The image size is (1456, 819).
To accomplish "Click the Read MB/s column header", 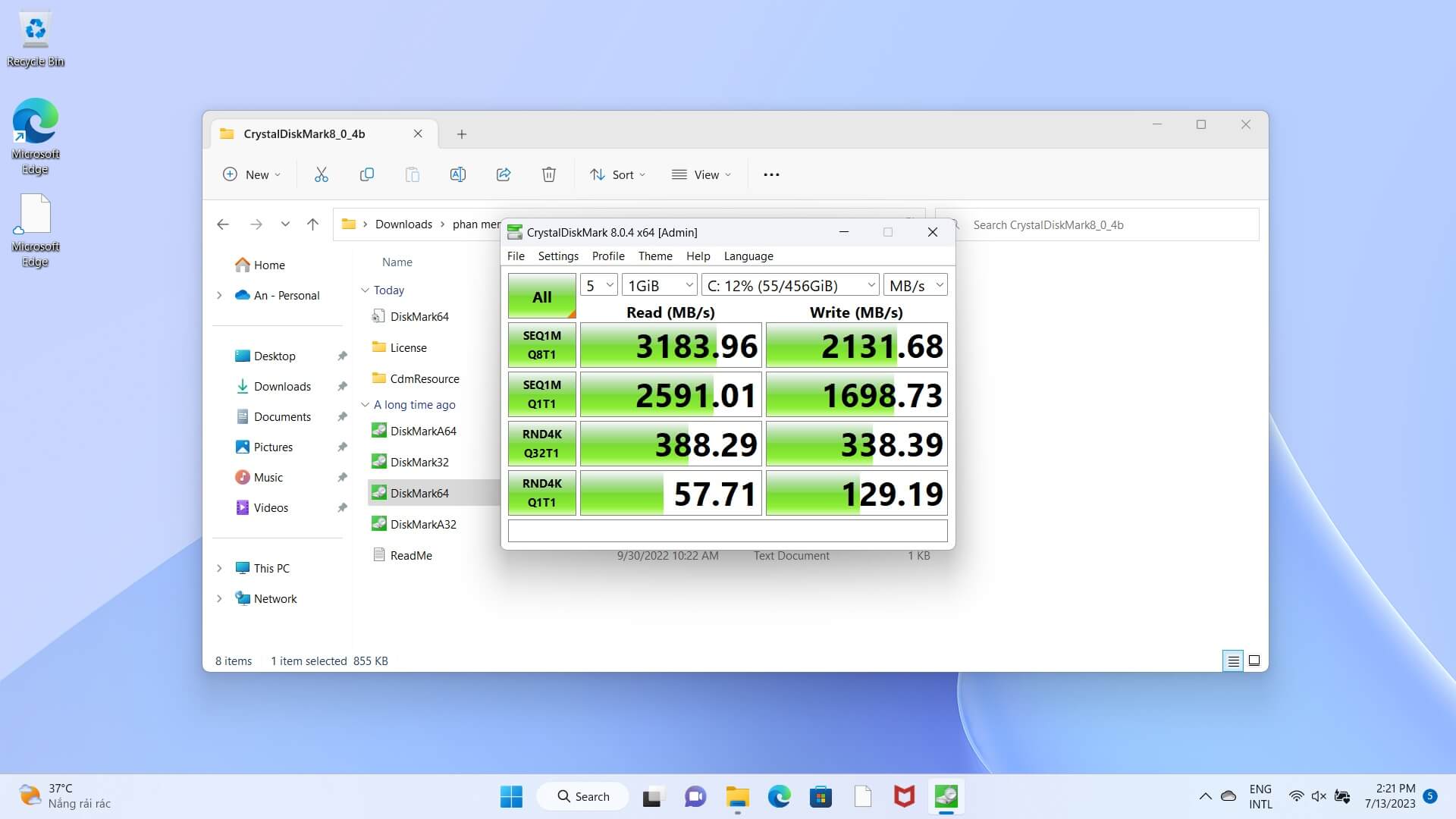I will [x=670, y=311].
